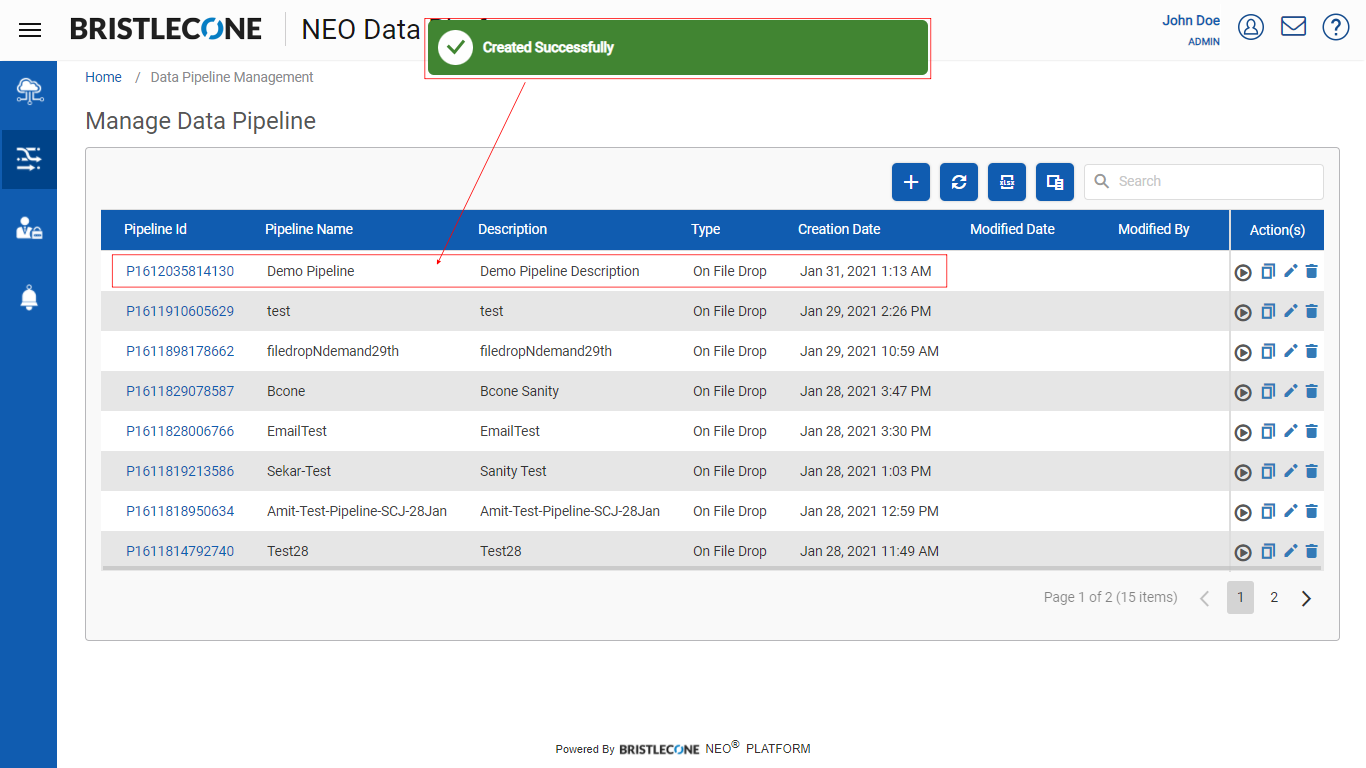Run the Amit-Test-Pipeline-SCJ-28Jan pipeline

(x=1243, y=512)
